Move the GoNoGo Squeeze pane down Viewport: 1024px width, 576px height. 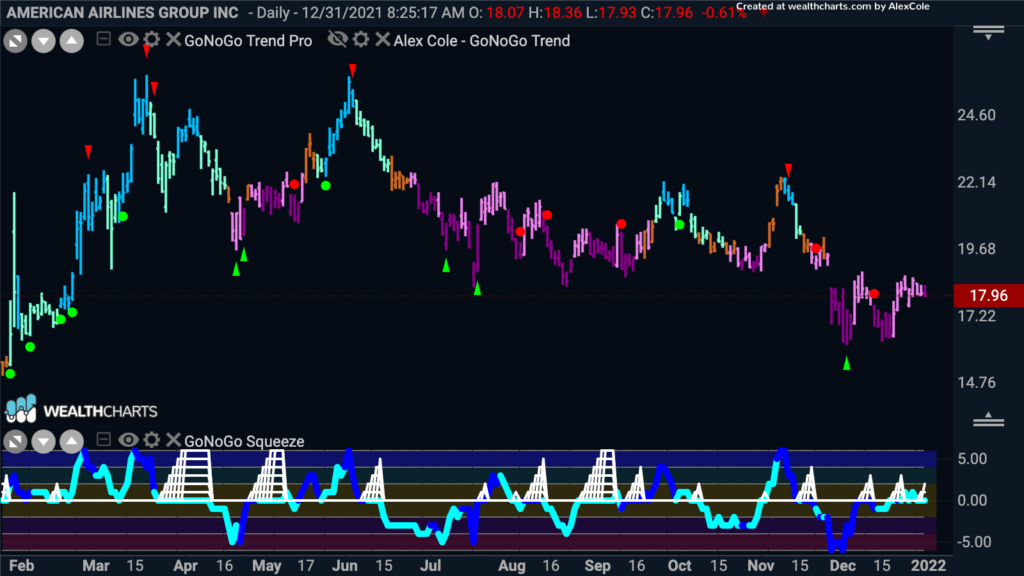pos(43,441)
